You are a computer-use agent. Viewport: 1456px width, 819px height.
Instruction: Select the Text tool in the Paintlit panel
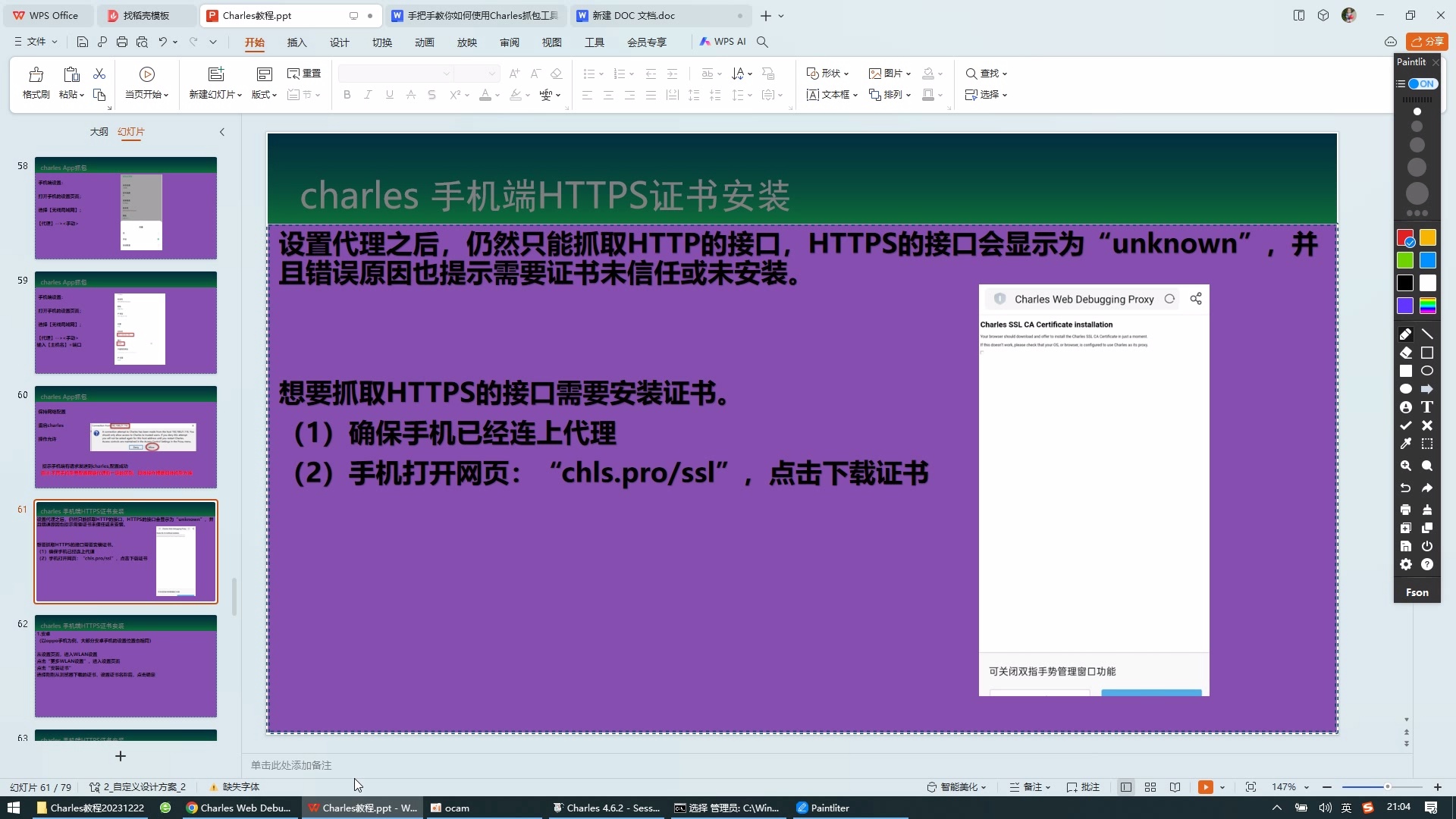(x=1428, y=407)
